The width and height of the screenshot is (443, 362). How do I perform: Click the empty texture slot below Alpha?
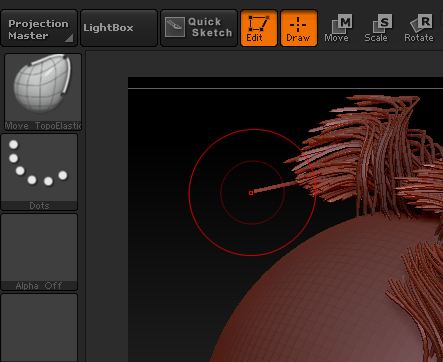point(39,328)
